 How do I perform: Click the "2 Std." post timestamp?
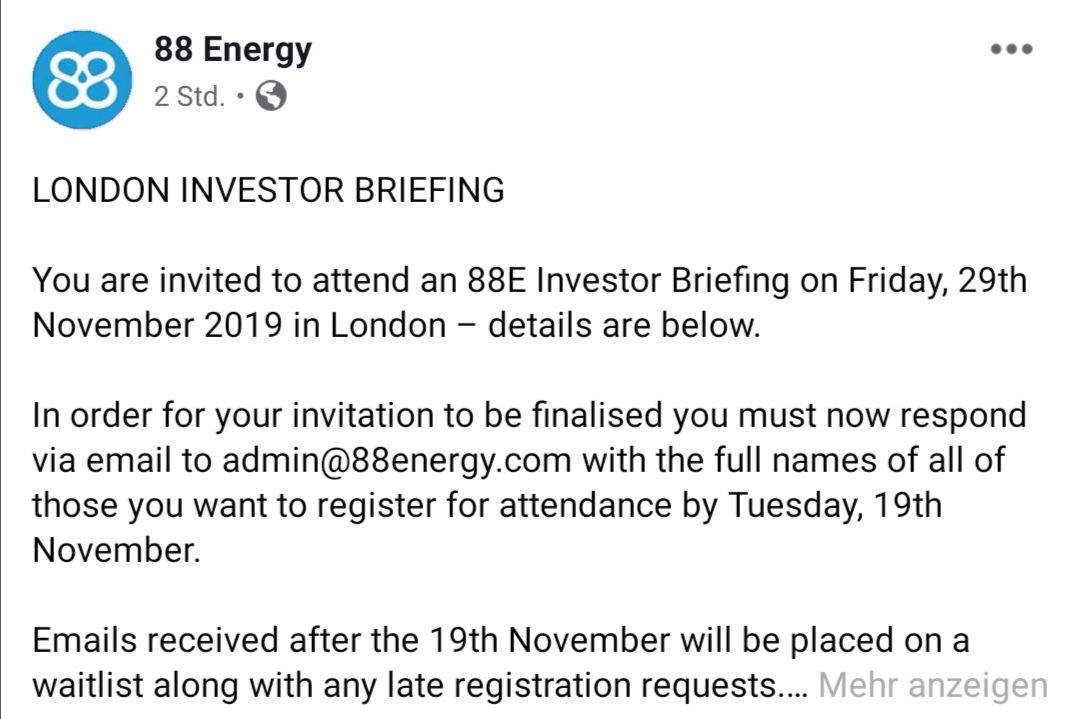pos(189,97)
